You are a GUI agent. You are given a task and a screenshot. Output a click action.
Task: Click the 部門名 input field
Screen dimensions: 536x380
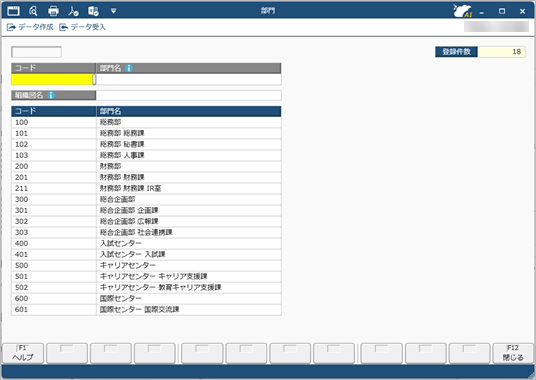(x=188, y=80)
